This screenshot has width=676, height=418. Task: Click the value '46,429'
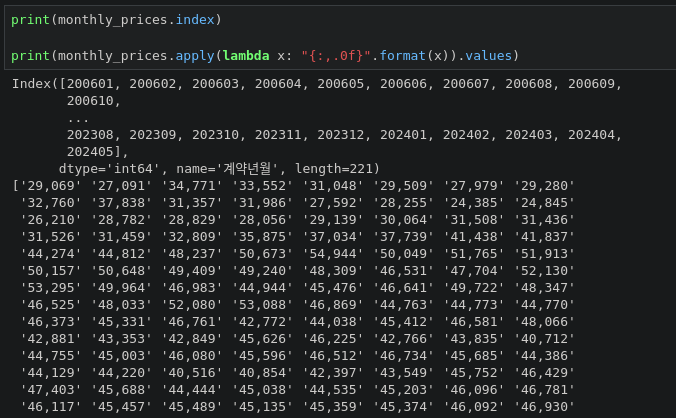tap(544, 373)
